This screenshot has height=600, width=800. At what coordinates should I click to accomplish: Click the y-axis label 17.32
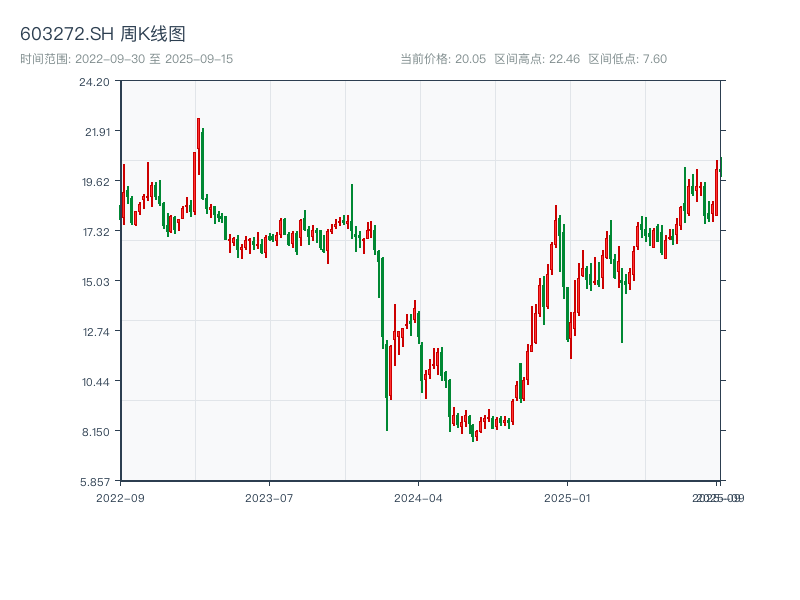pyautogui.click(x=96, y=232)
